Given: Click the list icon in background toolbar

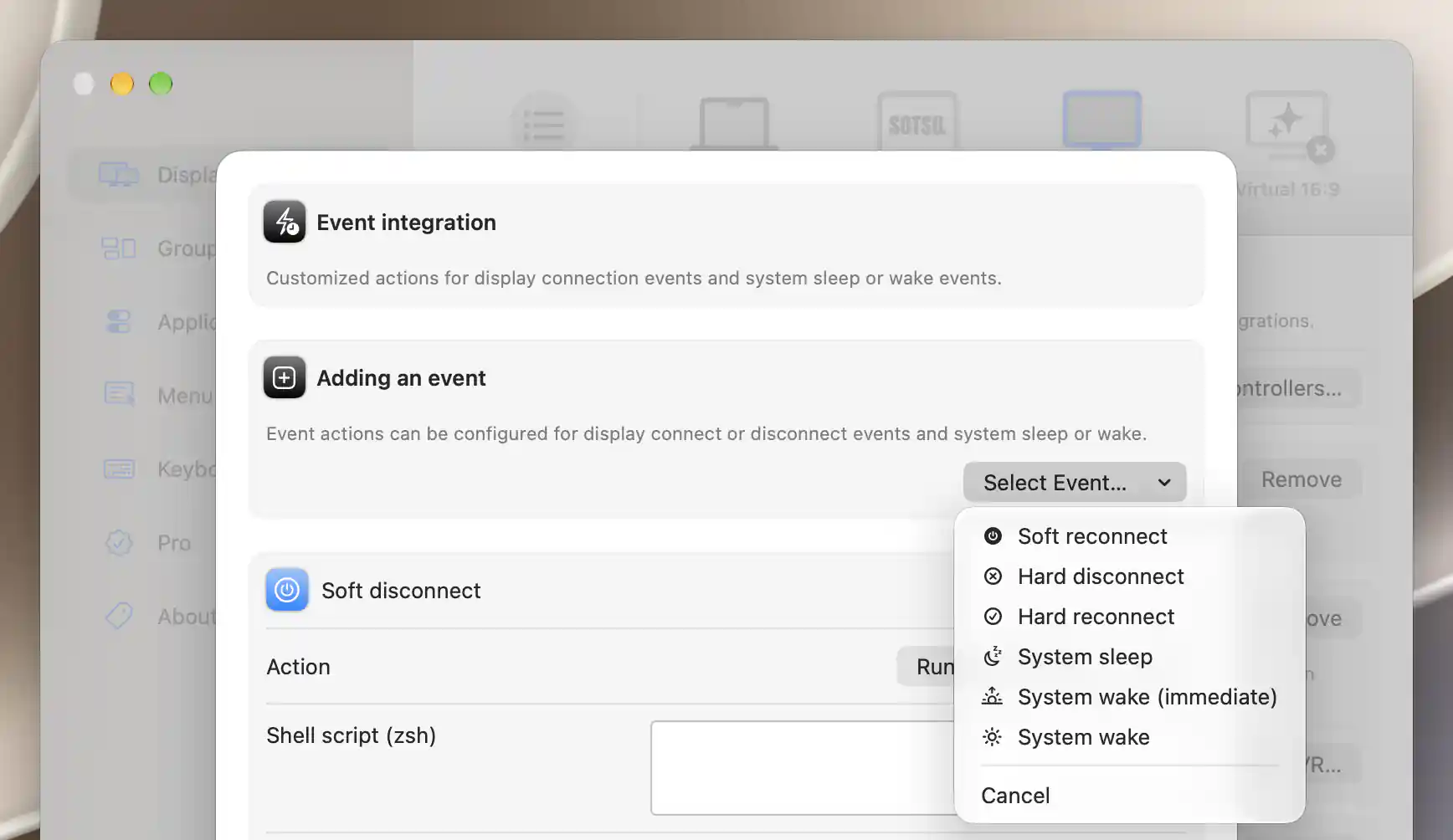Looking at the screenshot, I should pyautogui.click(x=544, y=123).
